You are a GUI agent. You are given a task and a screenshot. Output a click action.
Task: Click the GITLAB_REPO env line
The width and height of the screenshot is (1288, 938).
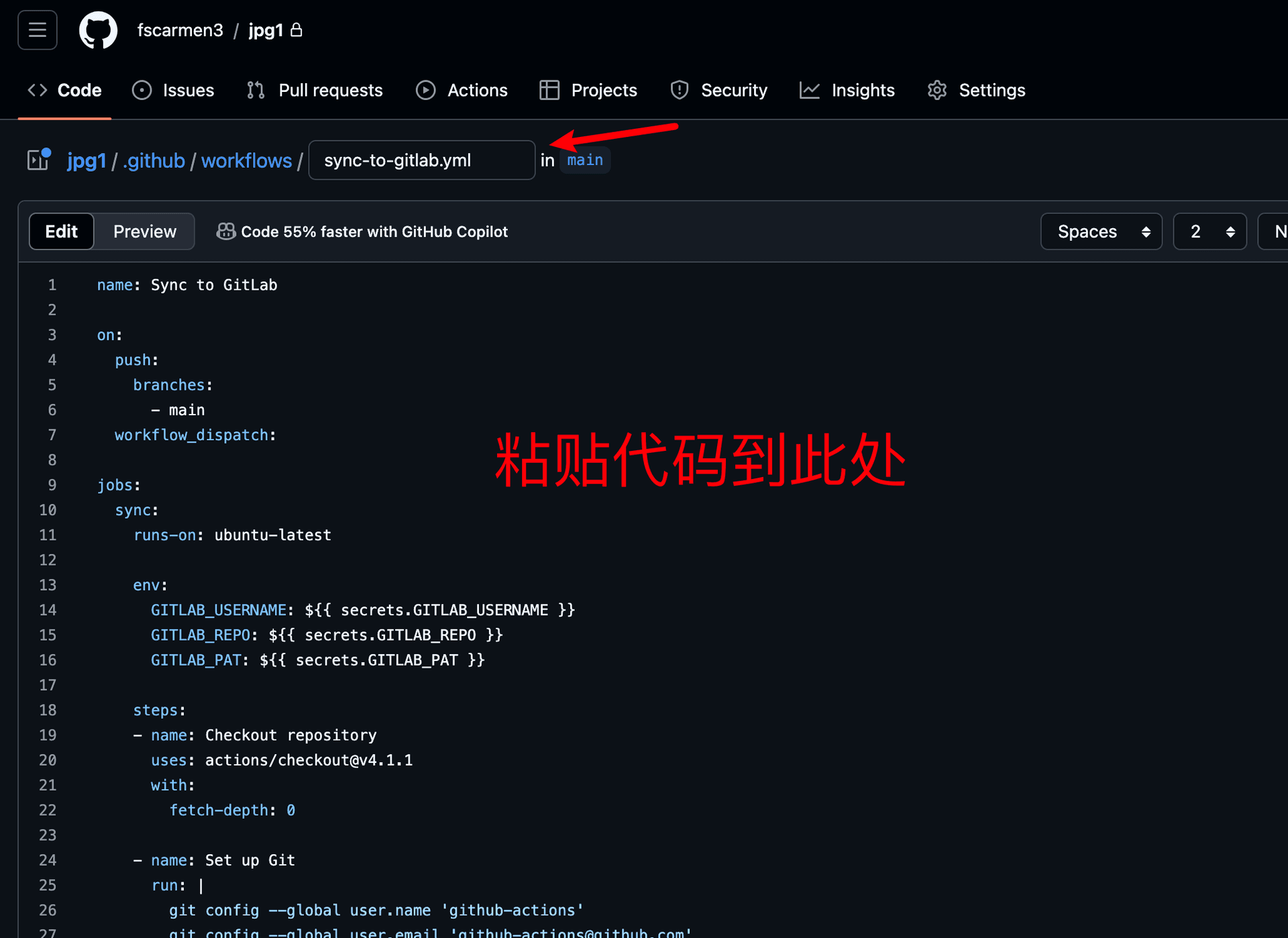click(x=327, y=635)
